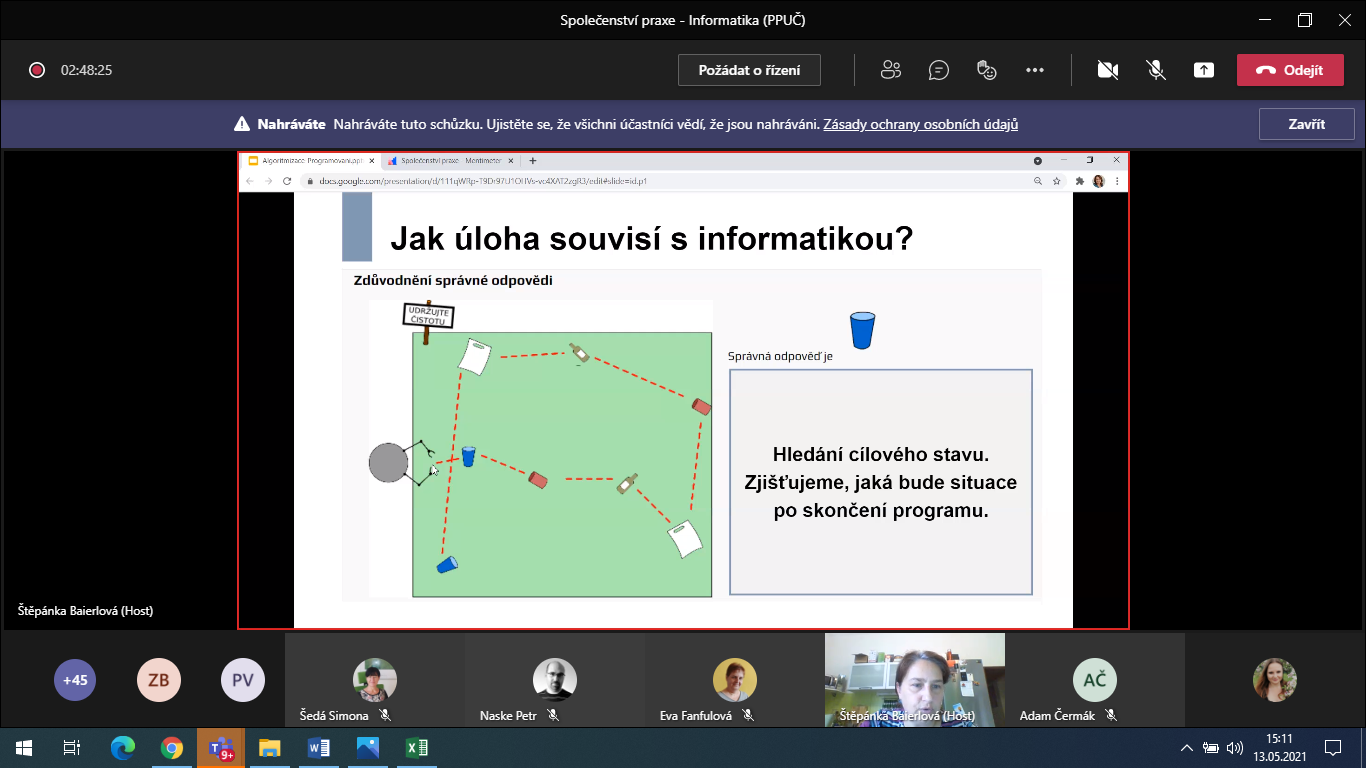Click the Požádat o řízení button
The width and height of the screenshot is (1366, 768).
coord(750,70)
